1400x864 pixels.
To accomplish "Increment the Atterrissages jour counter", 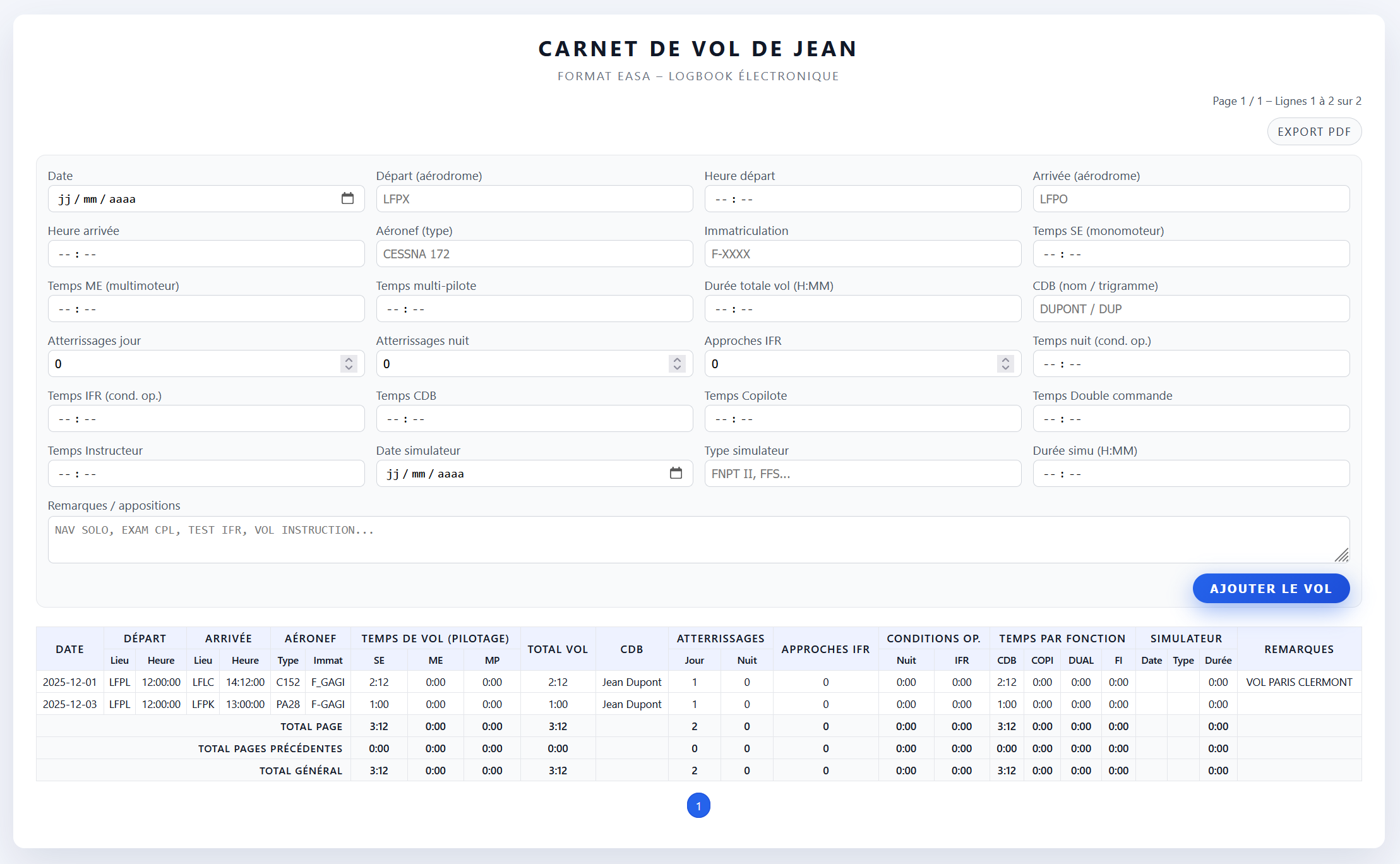I will point(349,360).
